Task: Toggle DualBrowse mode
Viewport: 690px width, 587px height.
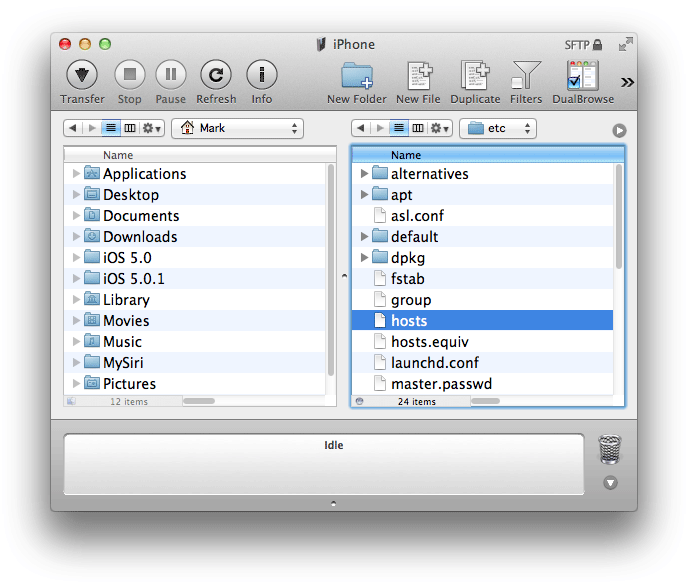Action: click(582, 76)
